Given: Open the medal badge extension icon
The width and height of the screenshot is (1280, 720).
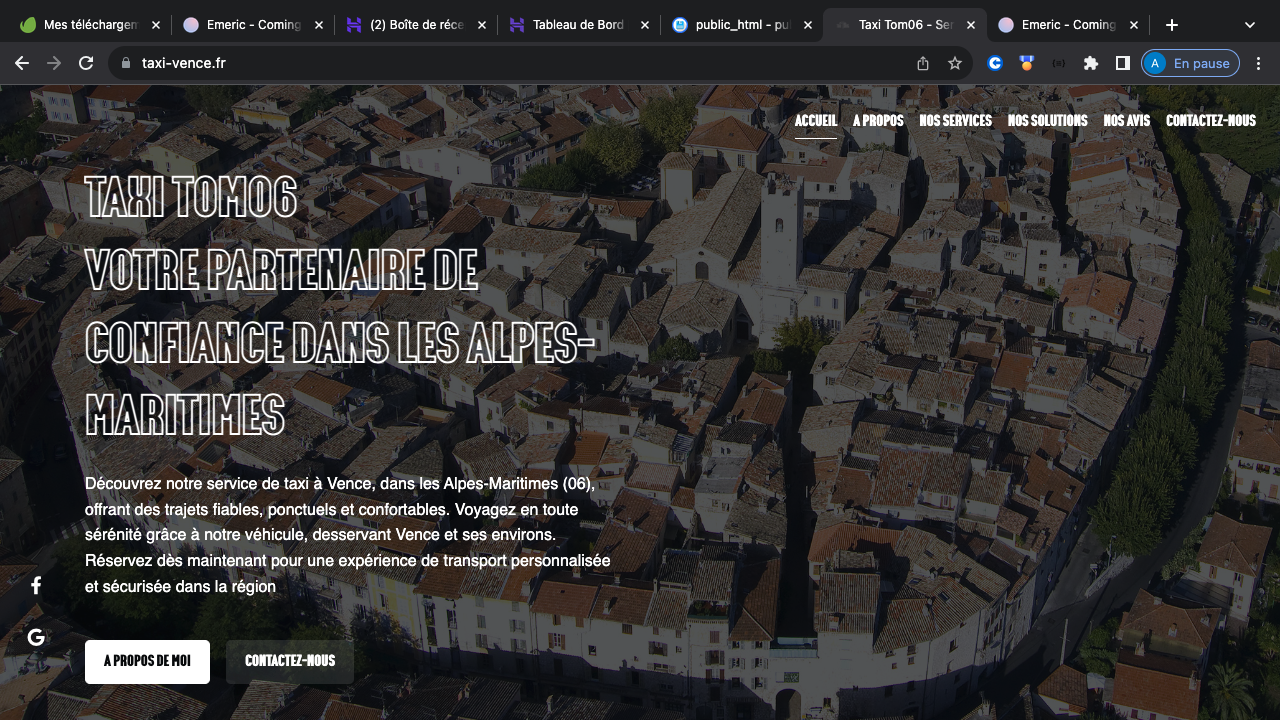Looking at the screenshot, I should (1027, 63).
